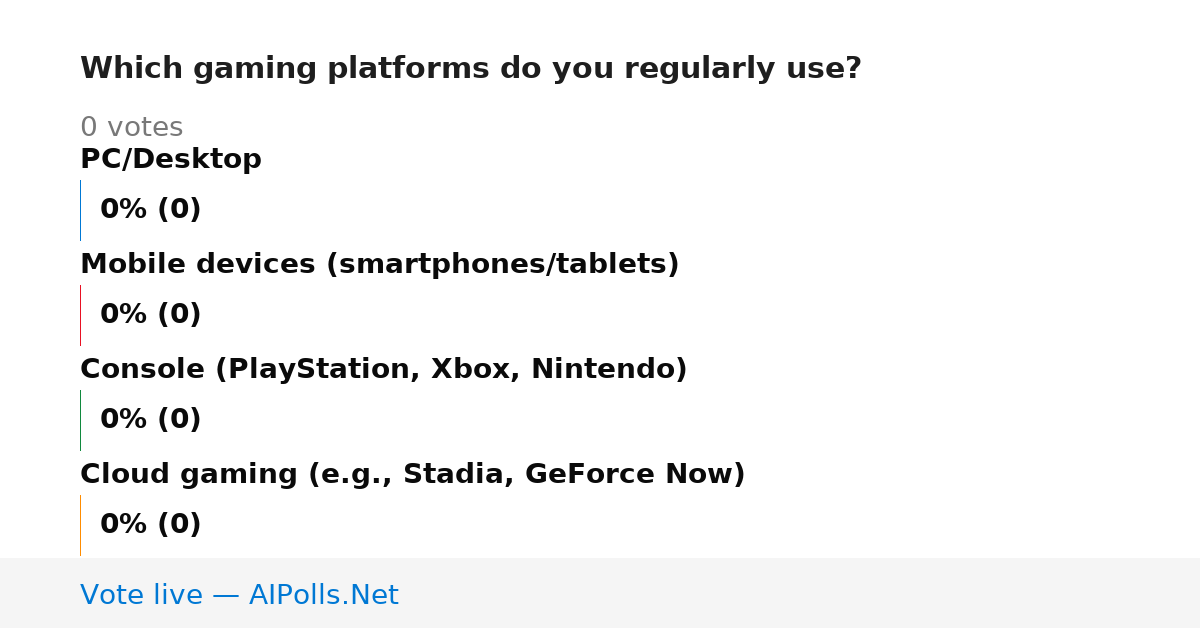
Task: Click the 0% (0) result under Mobile devices
Action: pyautogui.click(x=151, y=315)
